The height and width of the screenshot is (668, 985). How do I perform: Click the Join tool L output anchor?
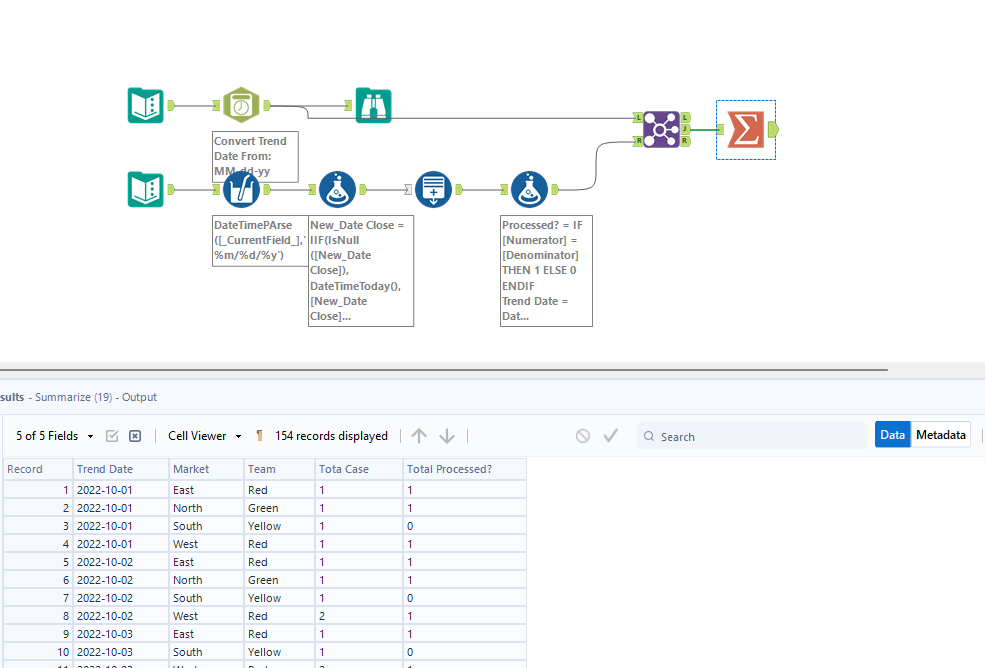tap(685, 118)
